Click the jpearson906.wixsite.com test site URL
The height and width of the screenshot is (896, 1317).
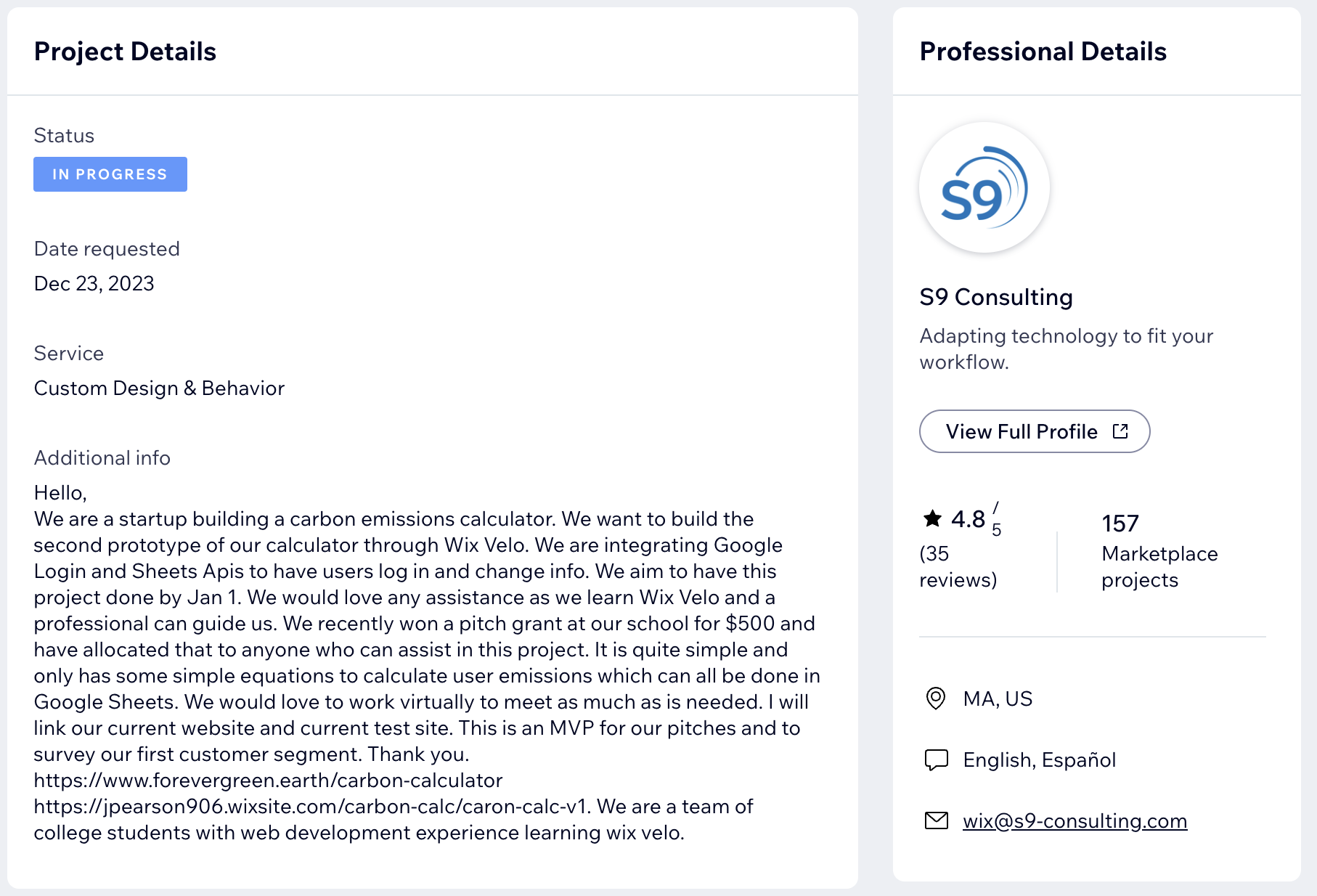[310, 807]
